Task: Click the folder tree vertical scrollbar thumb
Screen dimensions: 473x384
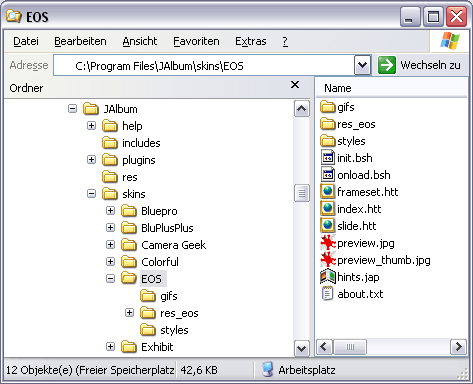Action: click(x=302, y=193)
